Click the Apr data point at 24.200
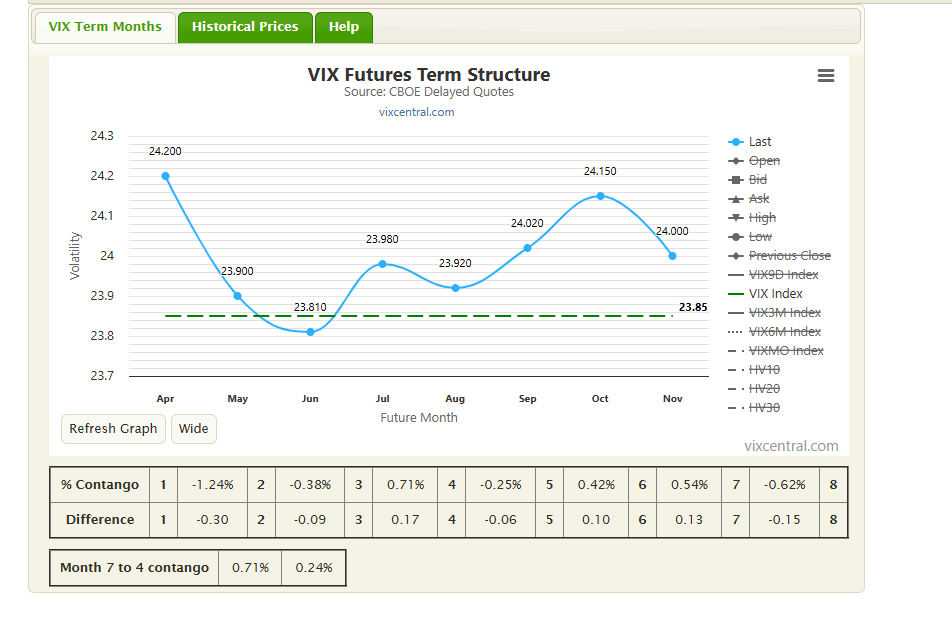 165,176
